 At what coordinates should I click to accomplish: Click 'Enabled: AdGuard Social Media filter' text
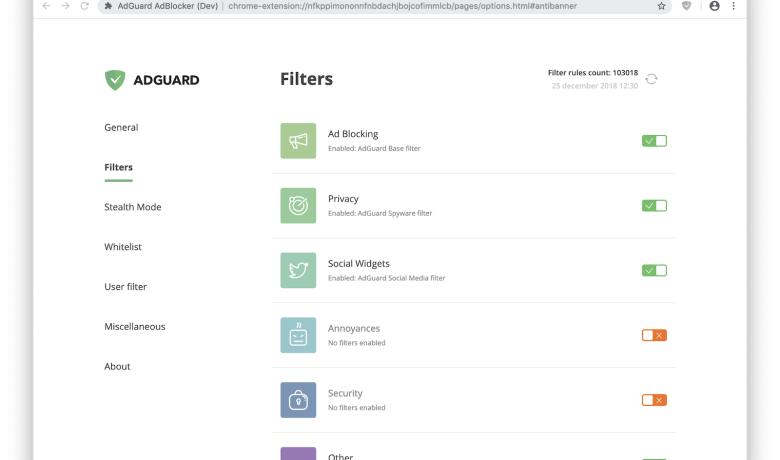(387, 278)
